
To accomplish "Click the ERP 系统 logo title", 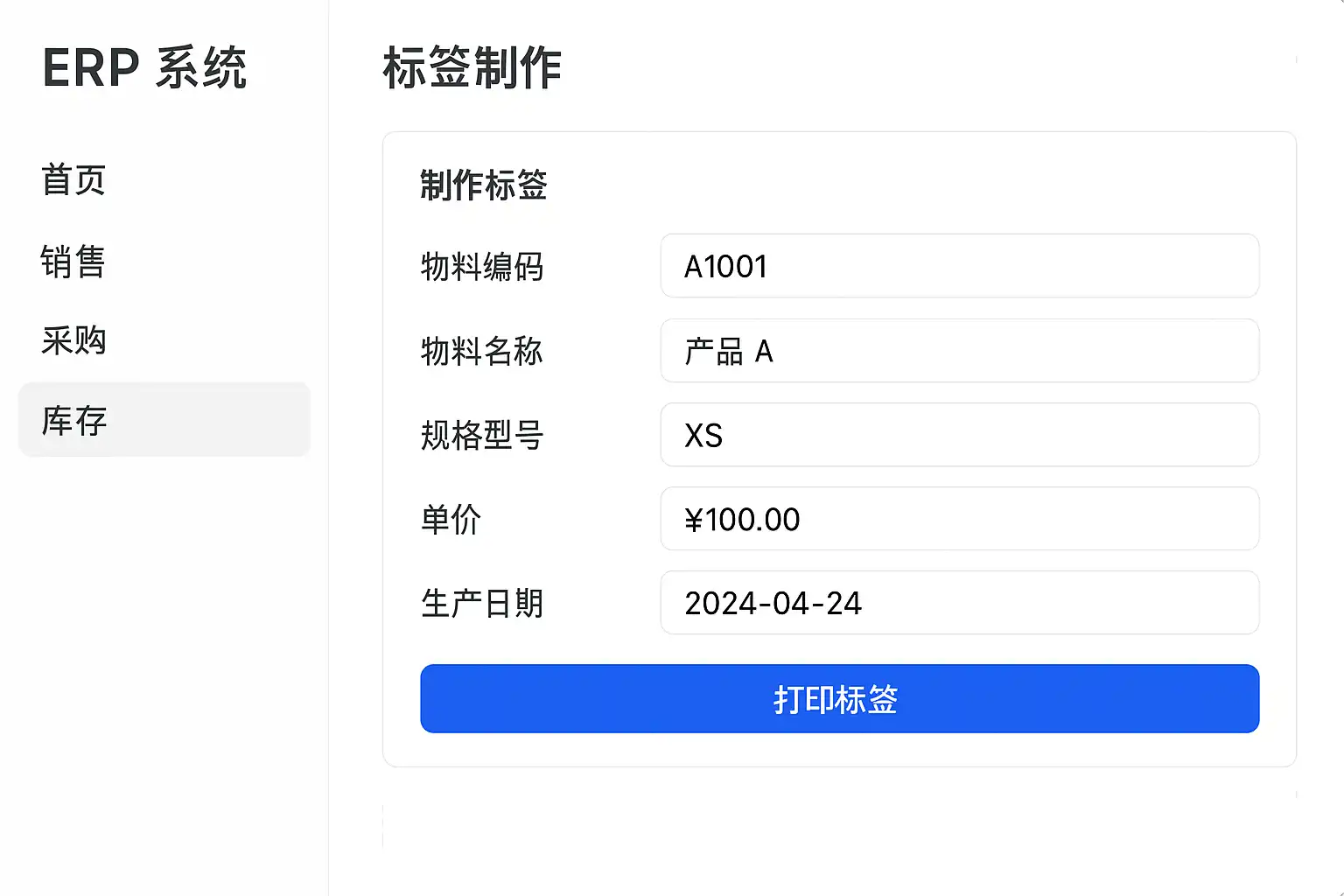I will click(145, 68).
